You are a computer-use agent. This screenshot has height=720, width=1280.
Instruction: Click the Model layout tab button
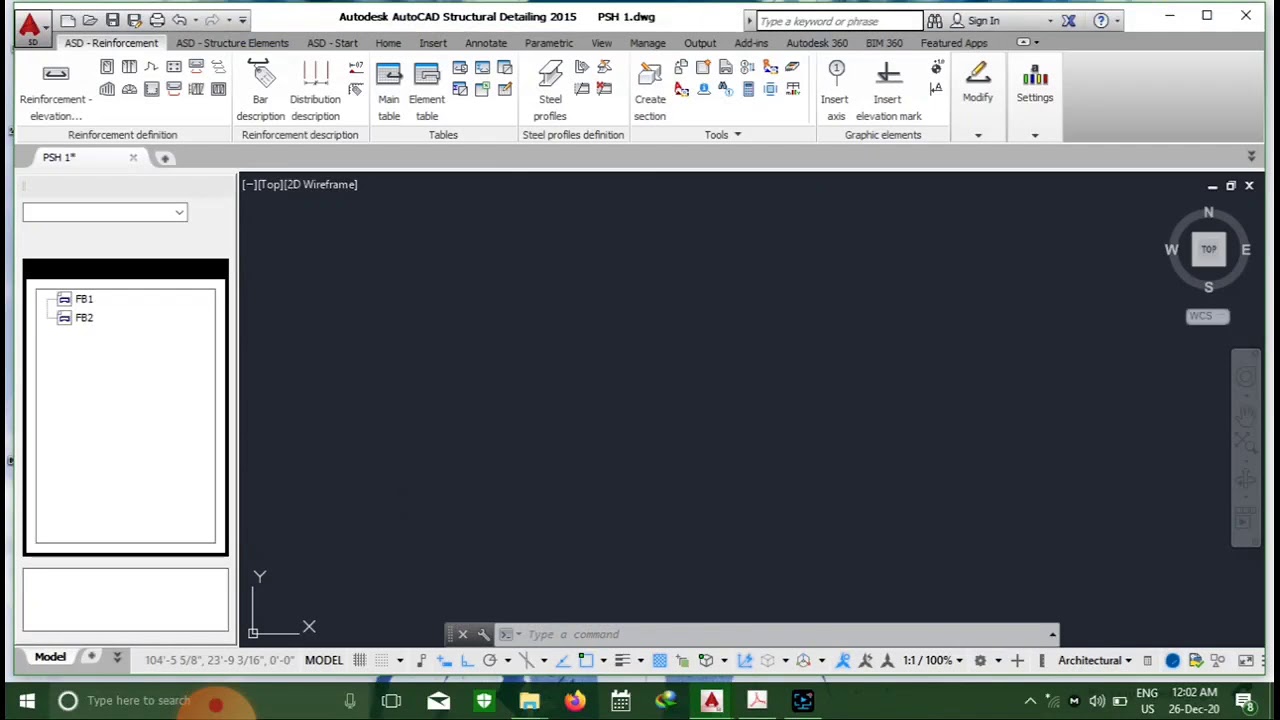(x=50, y=657)
